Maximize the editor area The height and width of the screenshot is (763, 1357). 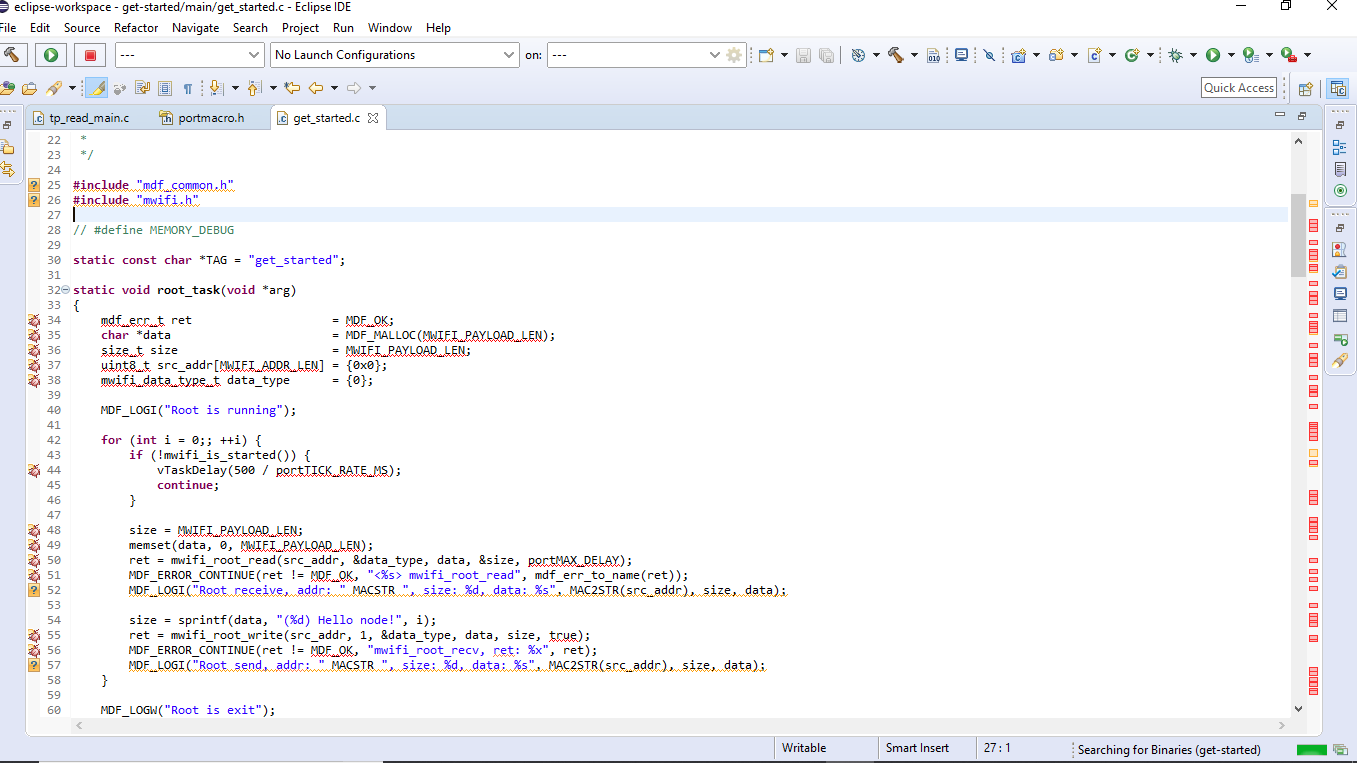coord(1302,116)
